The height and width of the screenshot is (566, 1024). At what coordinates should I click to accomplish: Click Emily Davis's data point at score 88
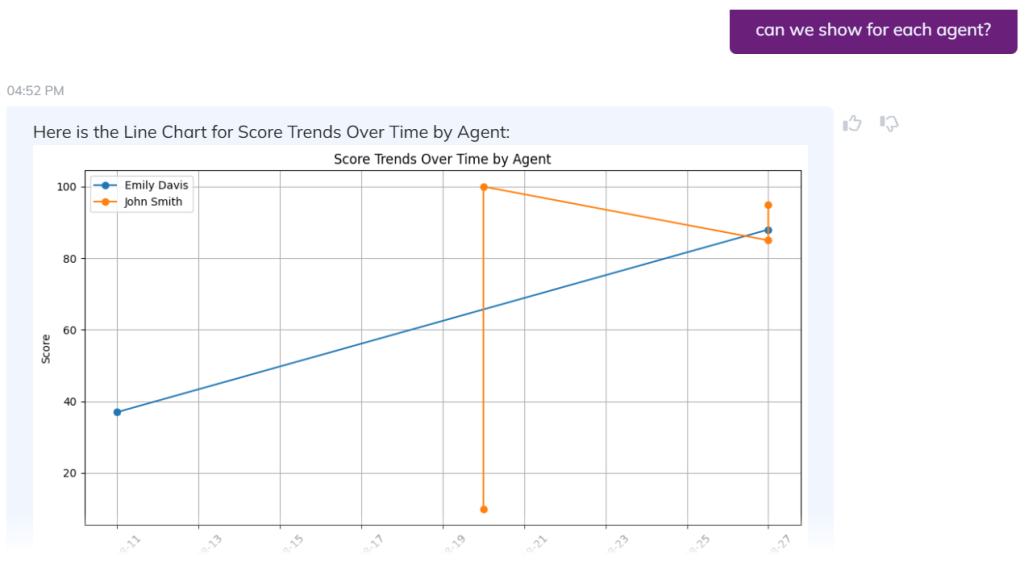pyautogui.click(x=768, y=230)
